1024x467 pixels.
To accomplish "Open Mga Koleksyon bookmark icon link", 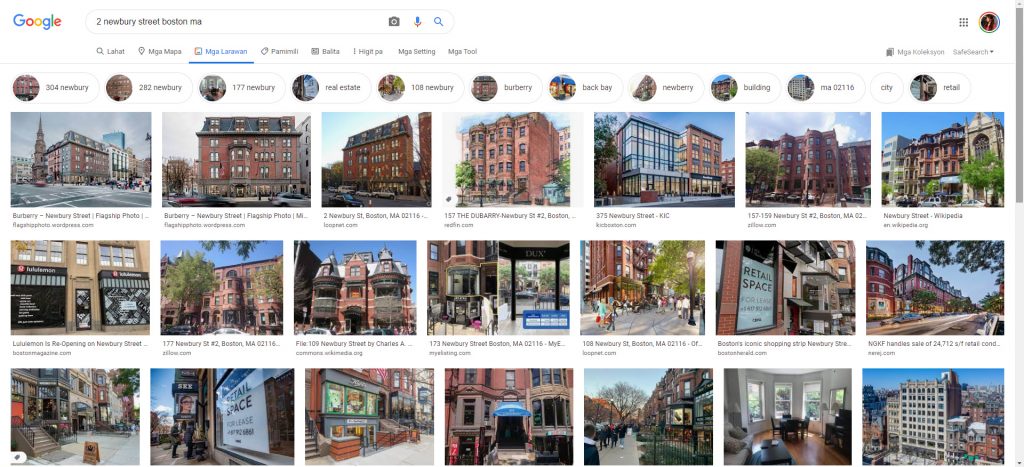I will [916, 52].
